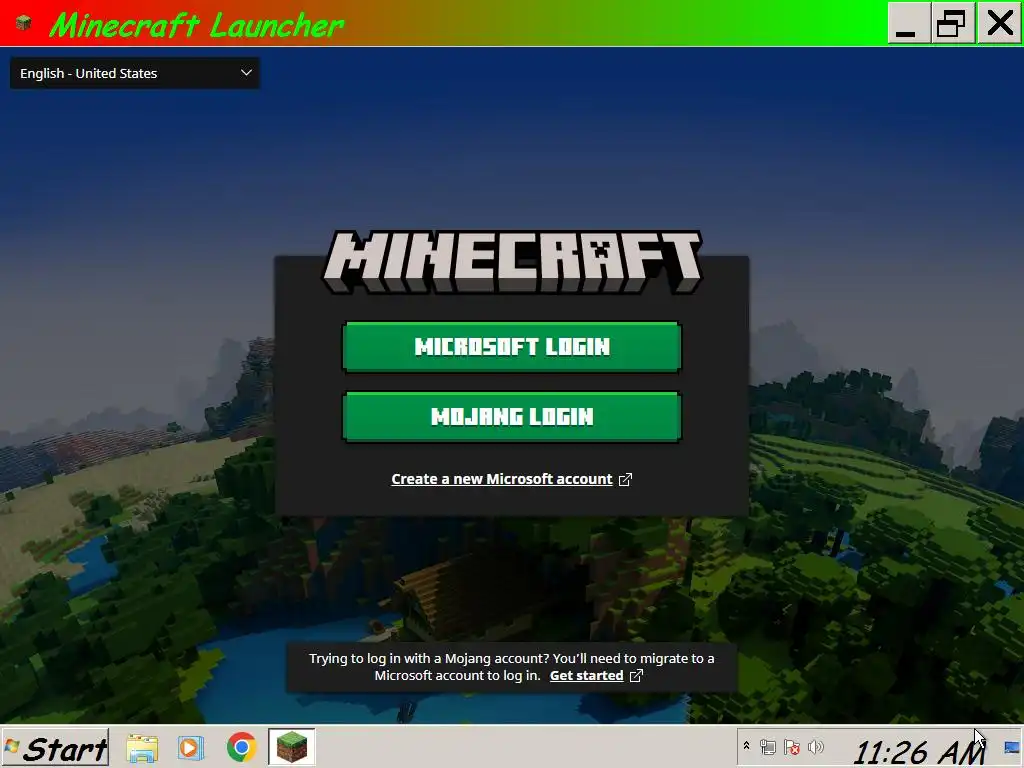The image size is (1024, 768).
Task: Click the Mojang Login button
Action: coord(512,417)
